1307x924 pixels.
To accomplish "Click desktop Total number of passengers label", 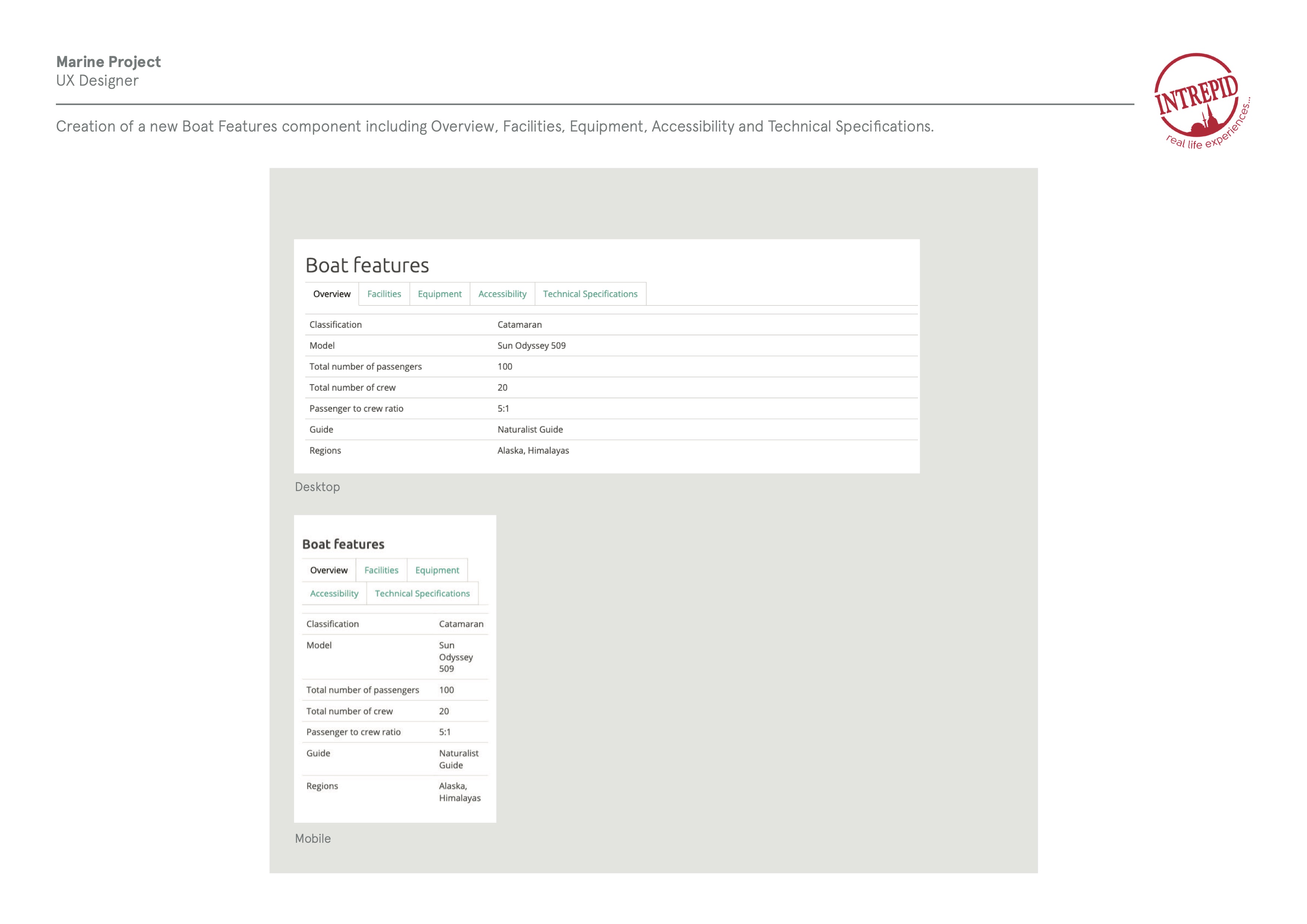I will [x=365, y=367].
